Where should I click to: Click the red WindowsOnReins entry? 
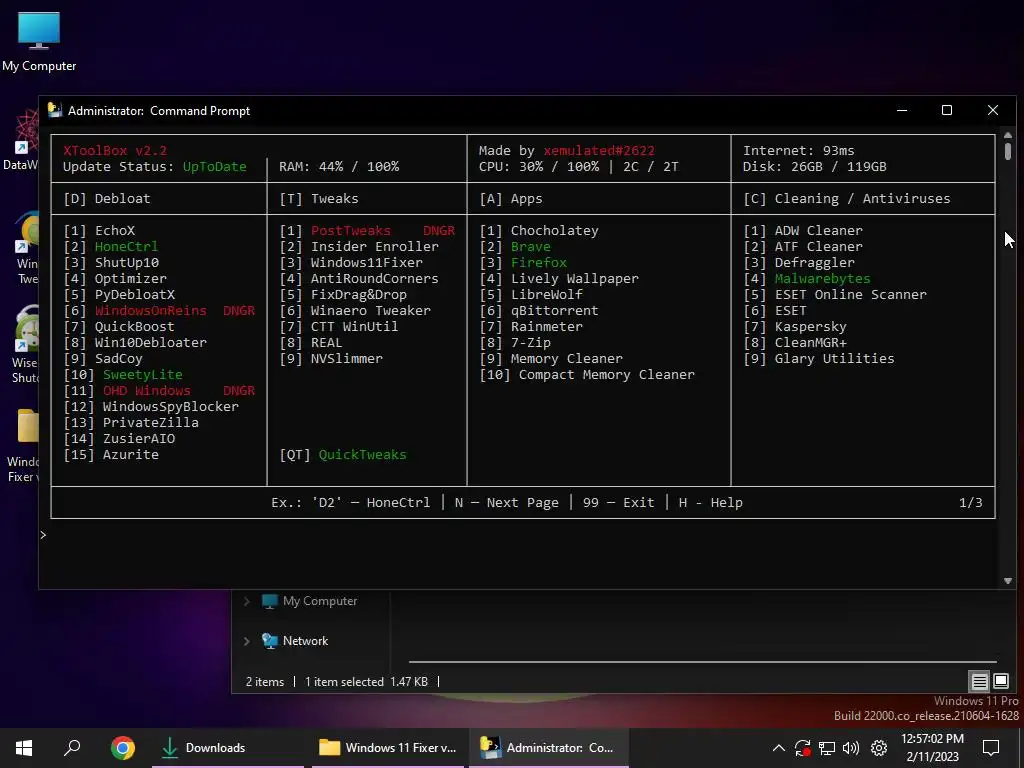(151, 311)
